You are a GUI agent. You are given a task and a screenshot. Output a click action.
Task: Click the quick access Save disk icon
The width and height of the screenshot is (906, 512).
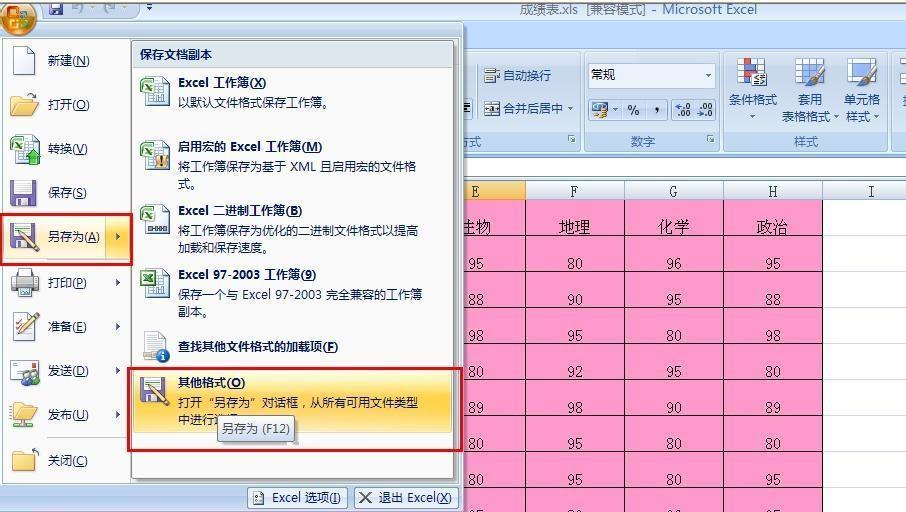[56, 8]
